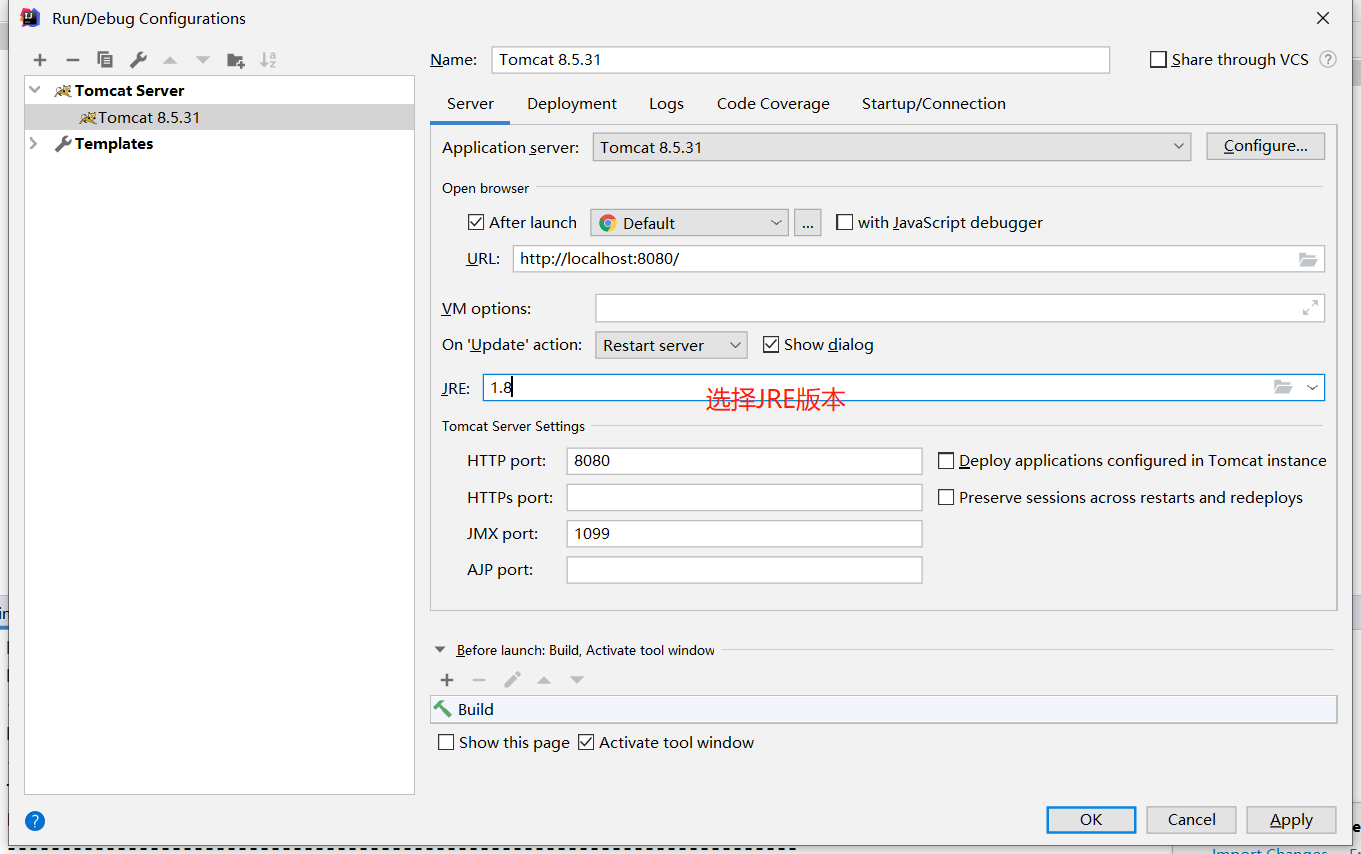The height and width of the screenshot is (854, 1361).
Task: Select the Build item in the Before launch list
Action: 884,709
